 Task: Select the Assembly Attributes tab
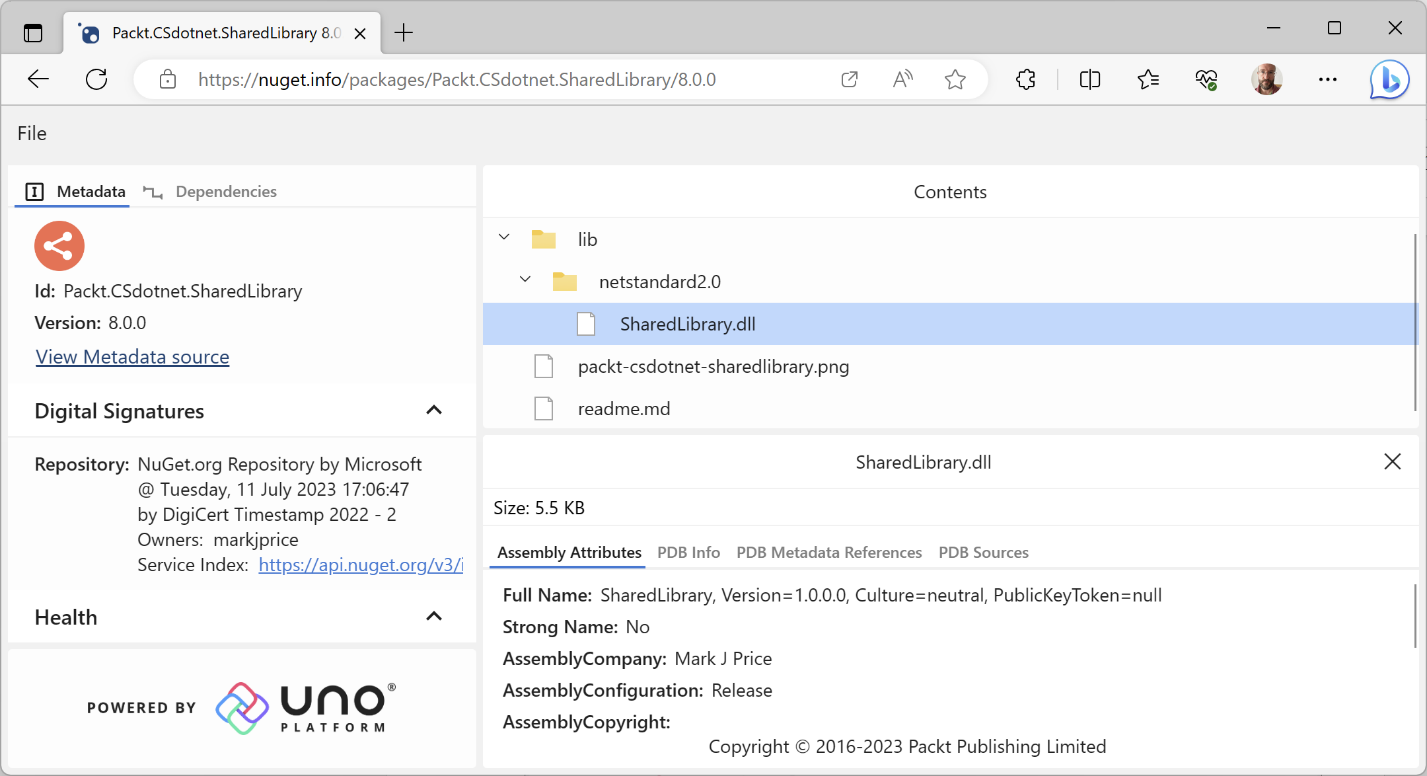click(x=569, y=552)
